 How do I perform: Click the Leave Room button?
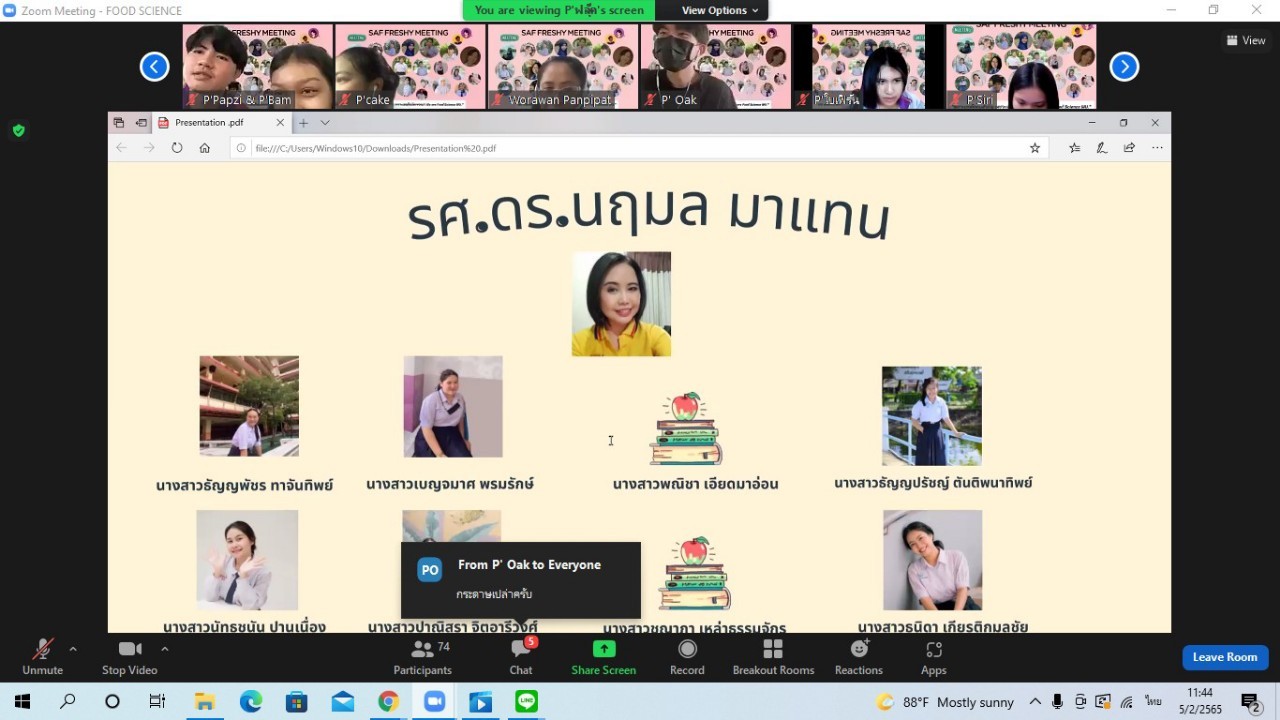coord(1224,657)
